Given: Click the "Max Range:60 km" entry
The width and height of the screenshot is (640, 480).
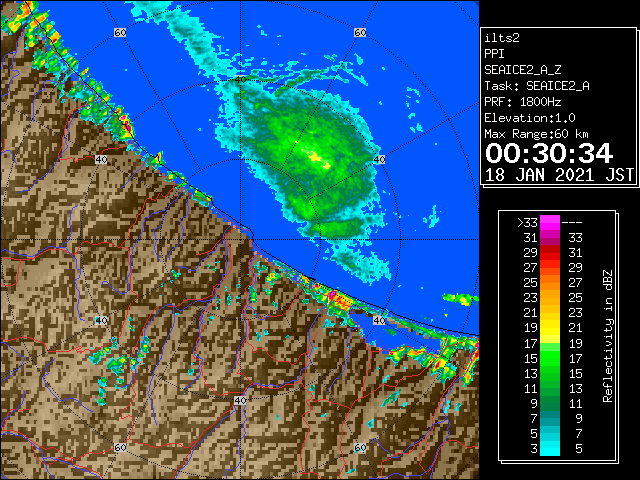Looking at the screenshot, I should click(536, 134).
